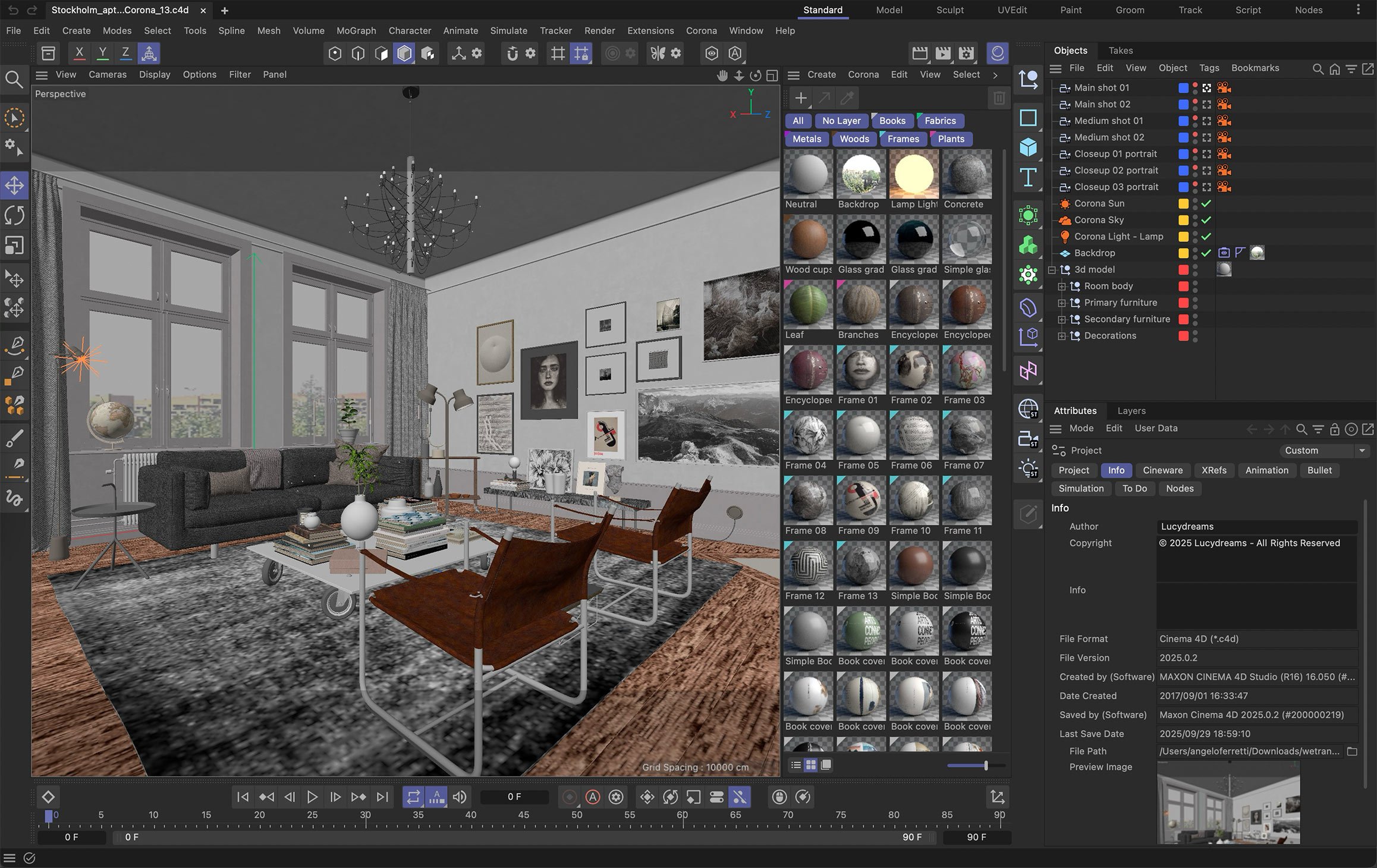Click the Record Active Objects keyframe button
Viewport: 1377px width, 868px height.
tap(570, 797)
